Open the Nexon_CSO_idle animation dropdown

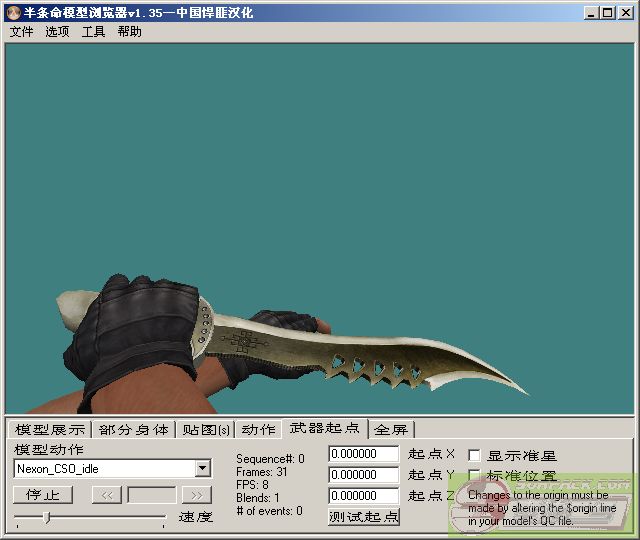click(x=203, y=468)
